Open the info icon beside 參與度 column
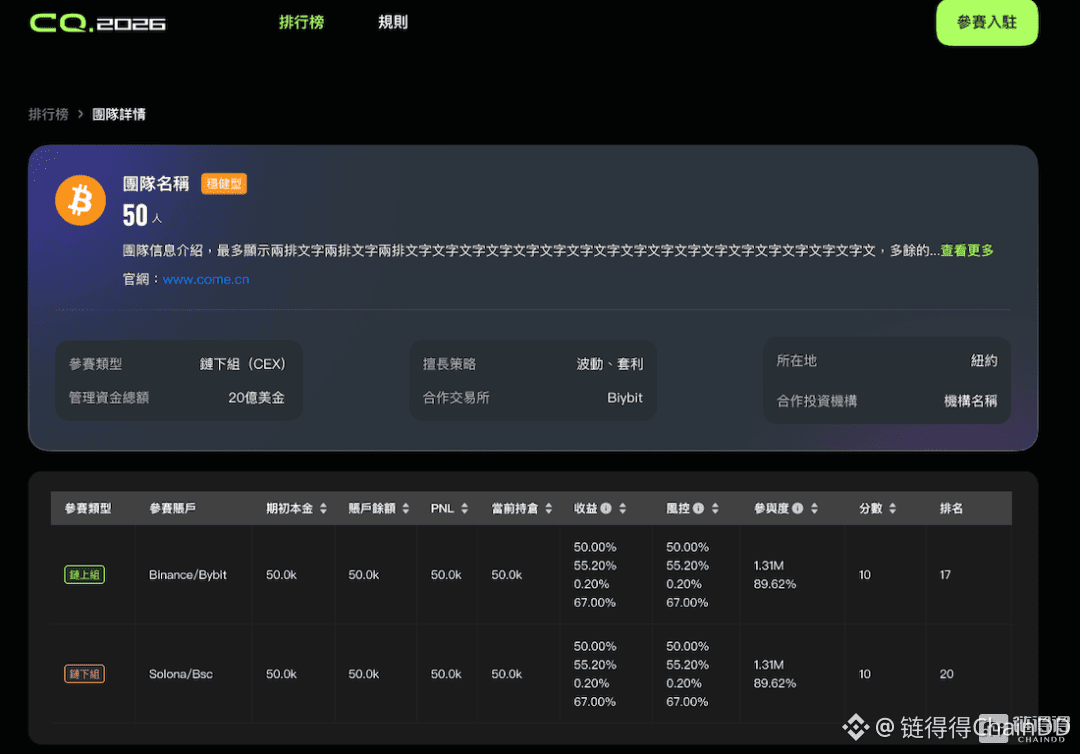The width and height of the screenshot is (1080, 754). coord(797,507)
